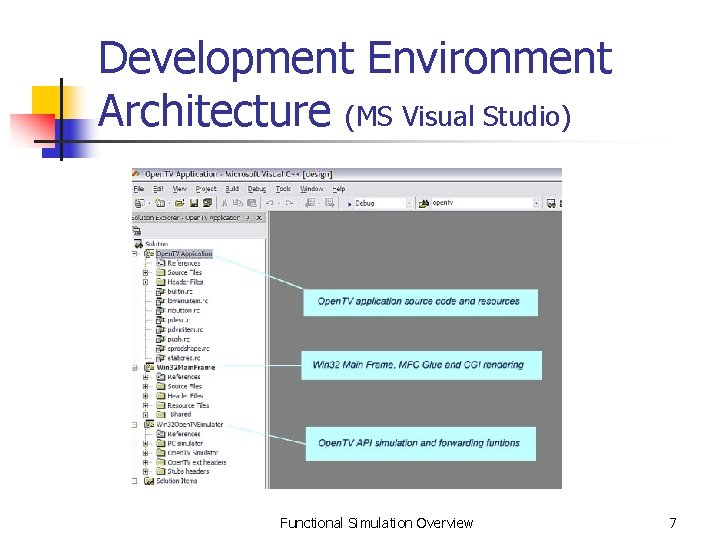The image size is (720, 540).
Task: Click the Solution root icon in tree
Action: [x=138, y=244]
